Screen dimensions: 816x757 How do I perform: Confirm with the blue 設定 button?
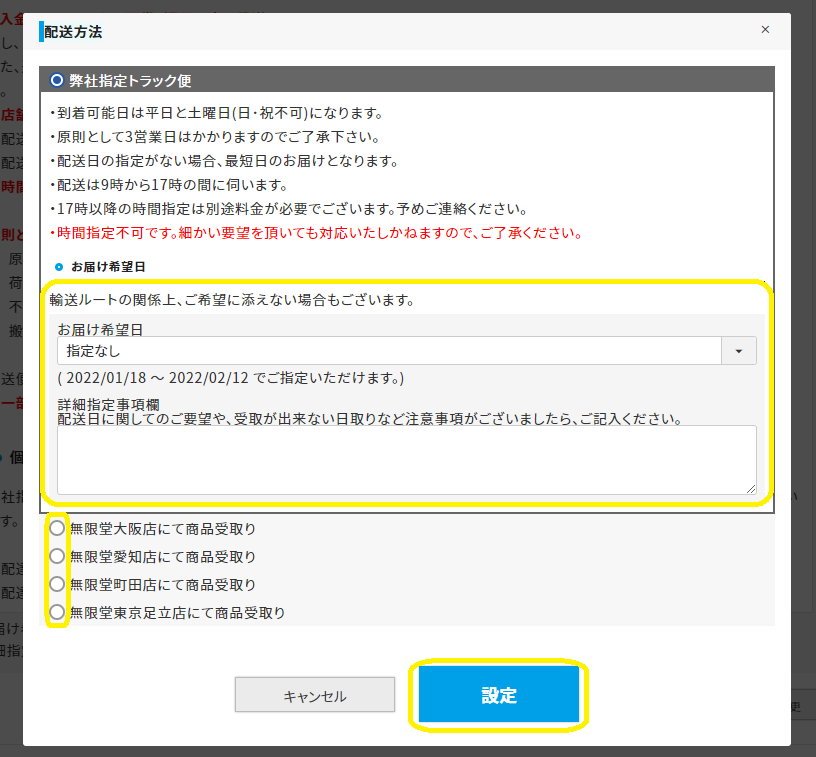(x=498, y=695)
